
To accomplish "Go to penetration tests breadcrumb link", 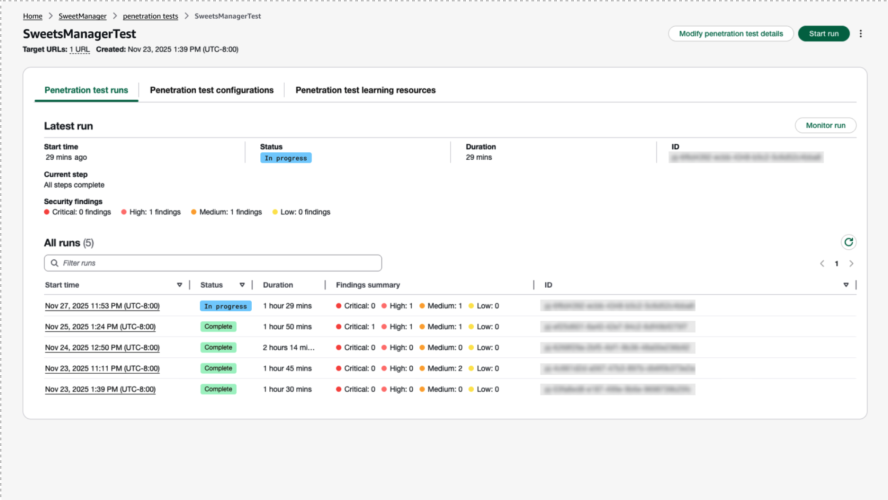I will (149, 17).
